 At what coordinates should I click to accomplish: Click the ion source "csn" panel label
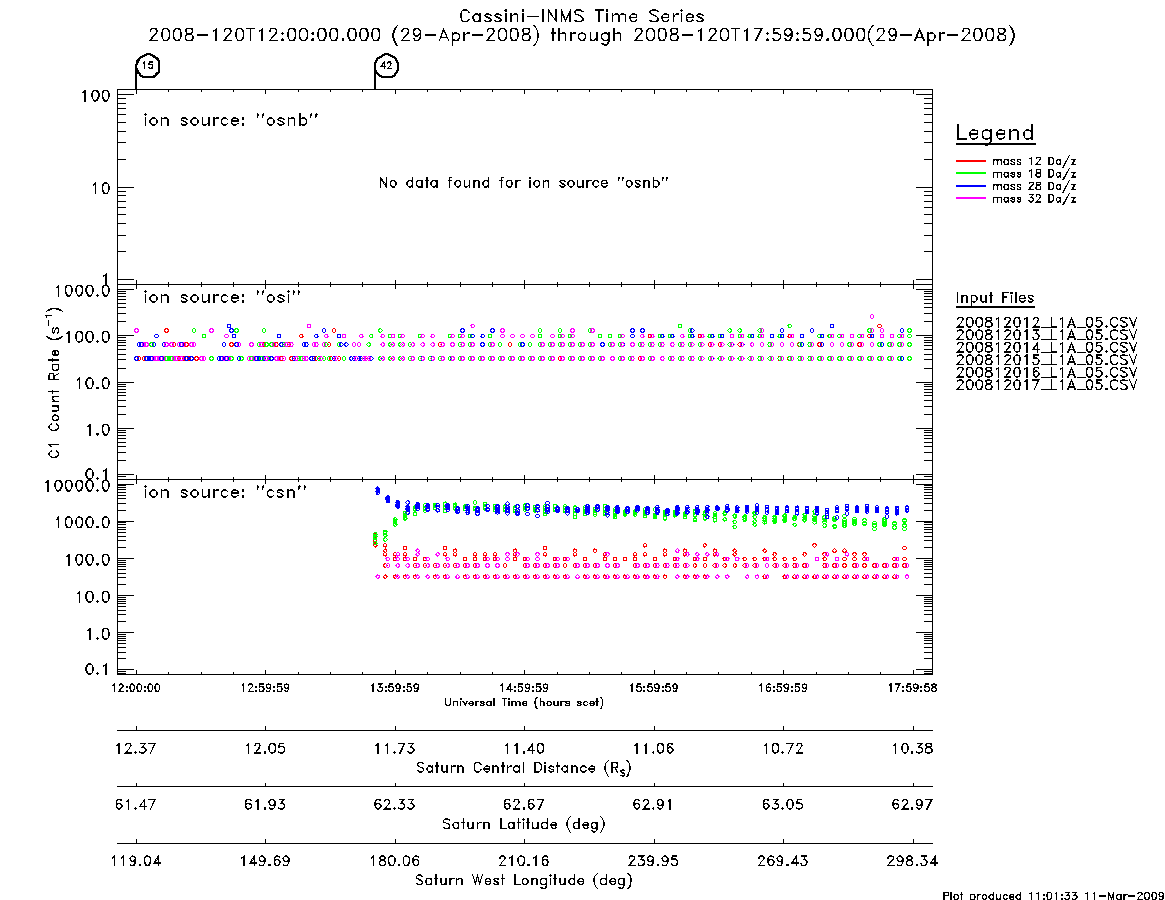click(225, 492)
